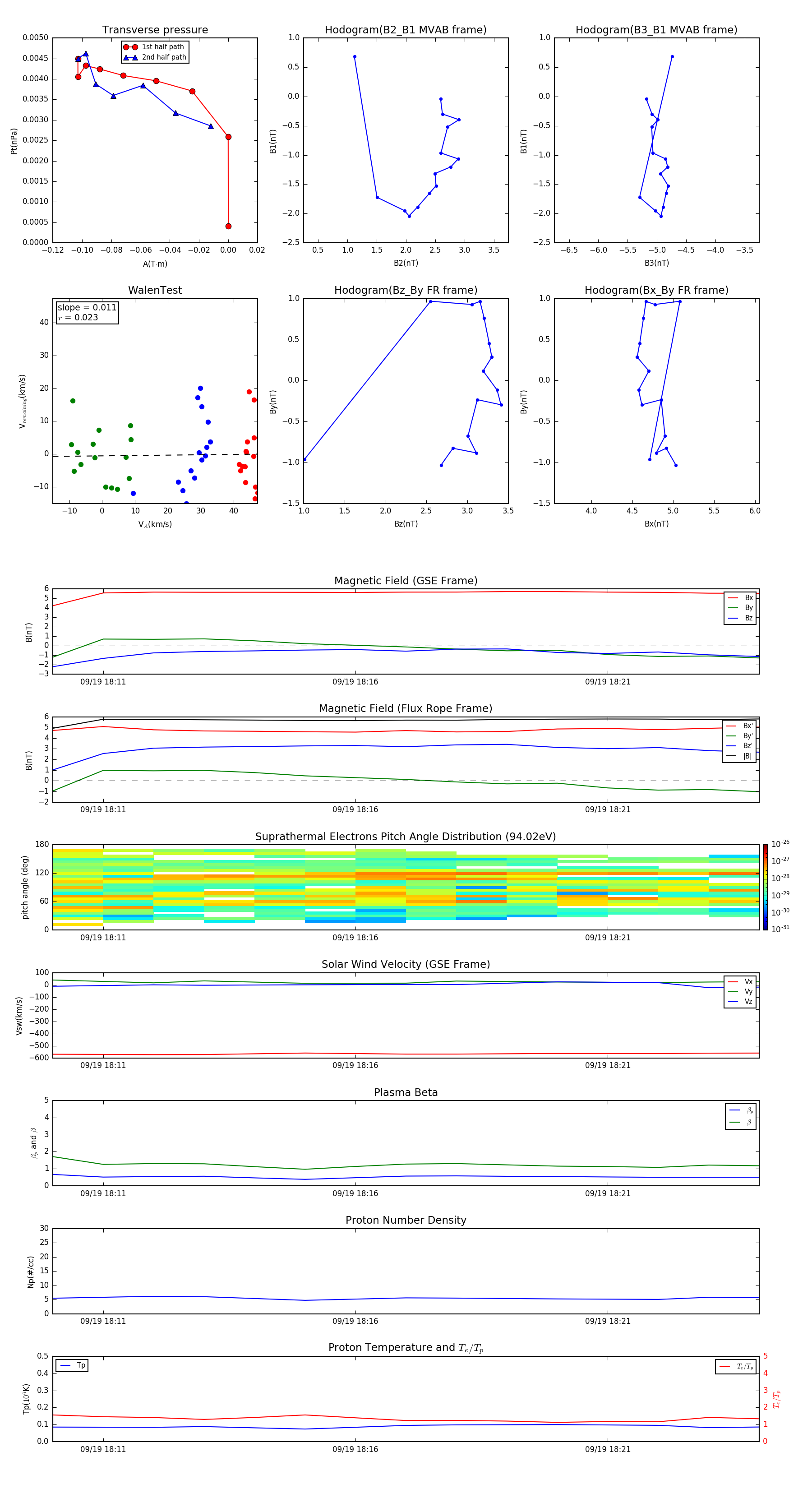
Task: Click the "Hodogram(B3_B1 MVAB frame)" title
Action: pos(656,30)
